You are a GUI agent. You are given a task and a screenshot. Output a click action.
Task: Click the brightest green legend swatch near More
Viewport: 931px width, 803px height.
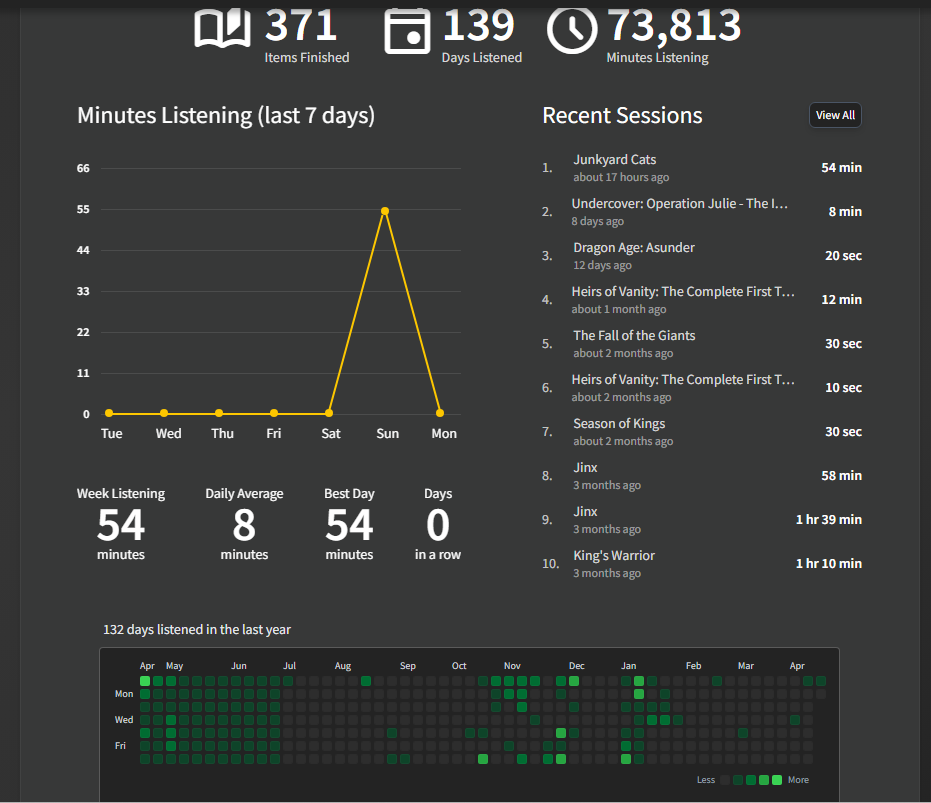[777, 780]
